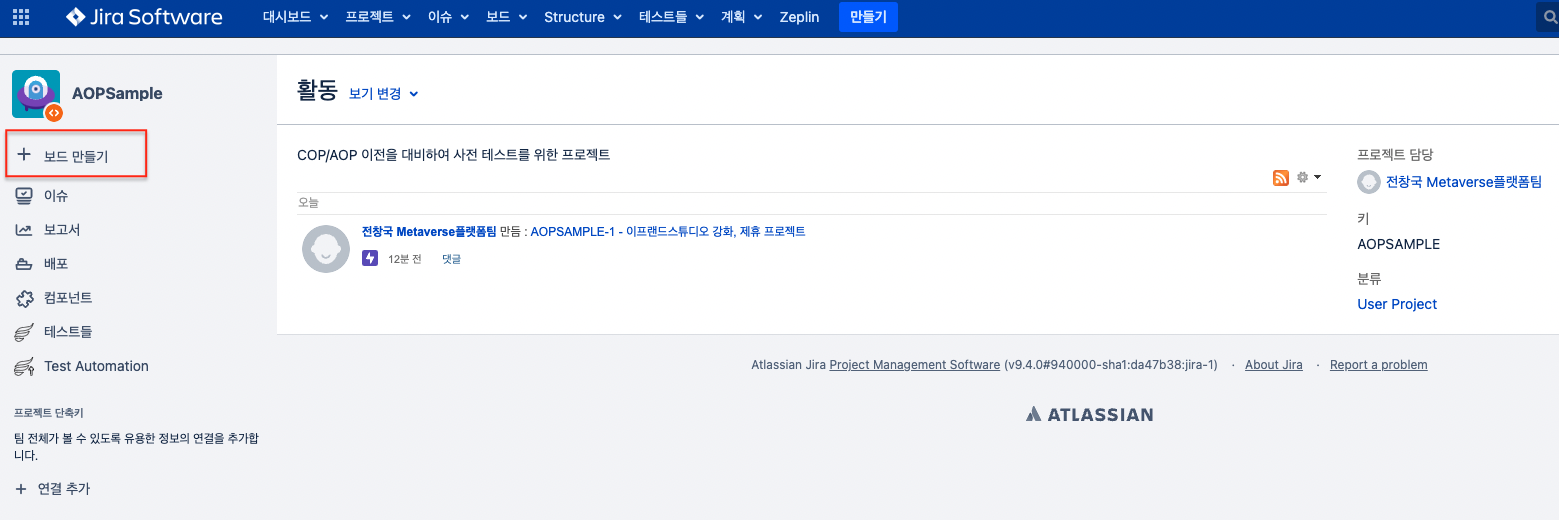Click the AOPSample project name
The image size is (1559, 520).
pyautogui.click(x=117, y=94)
